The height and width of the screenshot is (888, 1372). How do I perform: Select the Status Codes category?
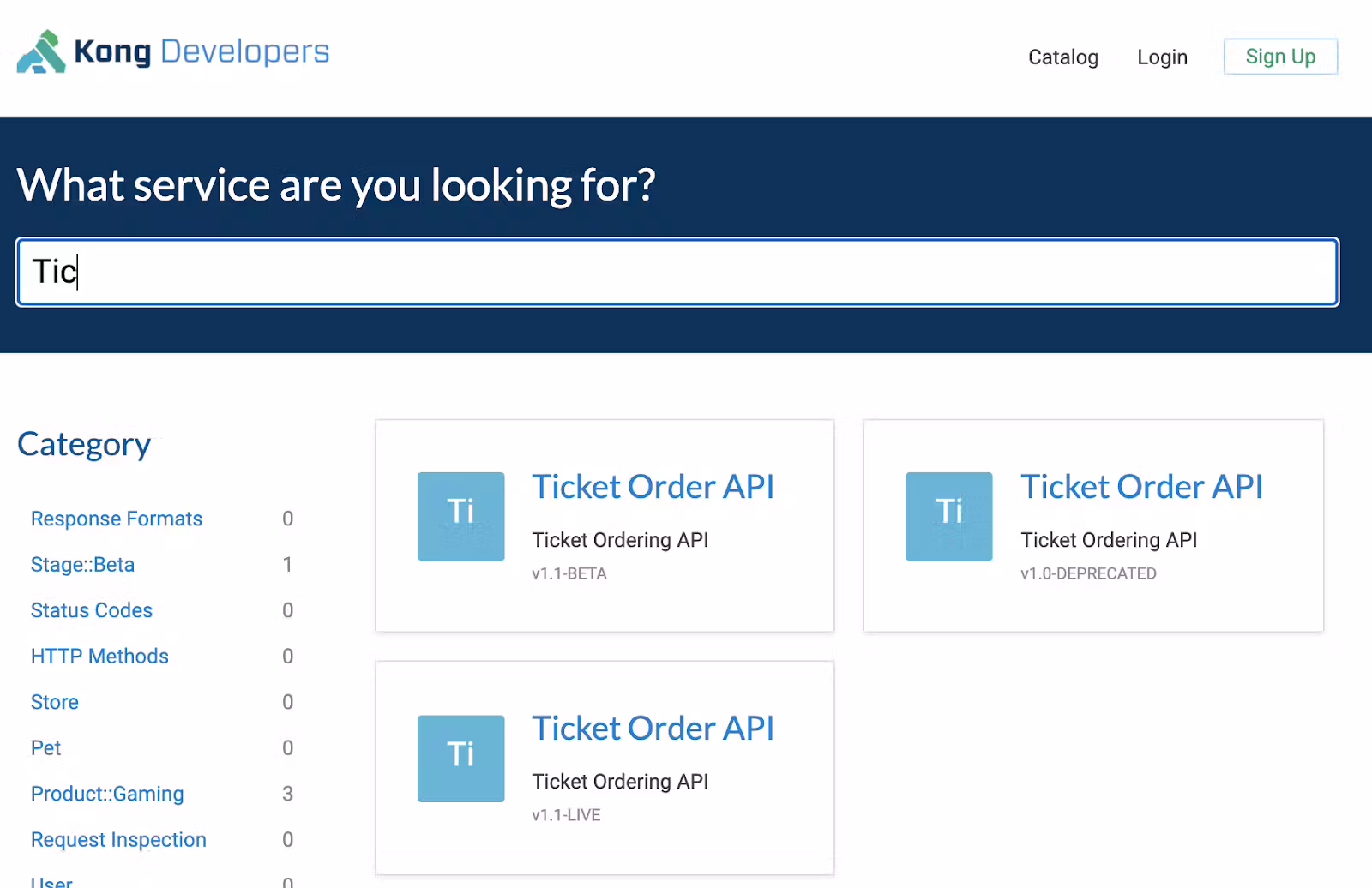(92, 610)
